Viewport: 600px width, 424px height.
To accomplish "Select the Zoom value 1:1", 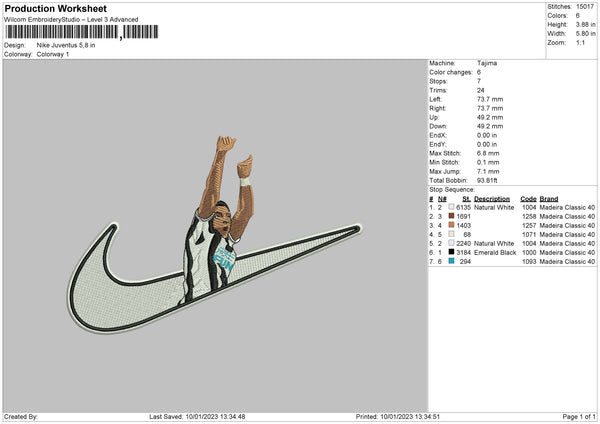I will pyautogui.click(x=580, y=42).
